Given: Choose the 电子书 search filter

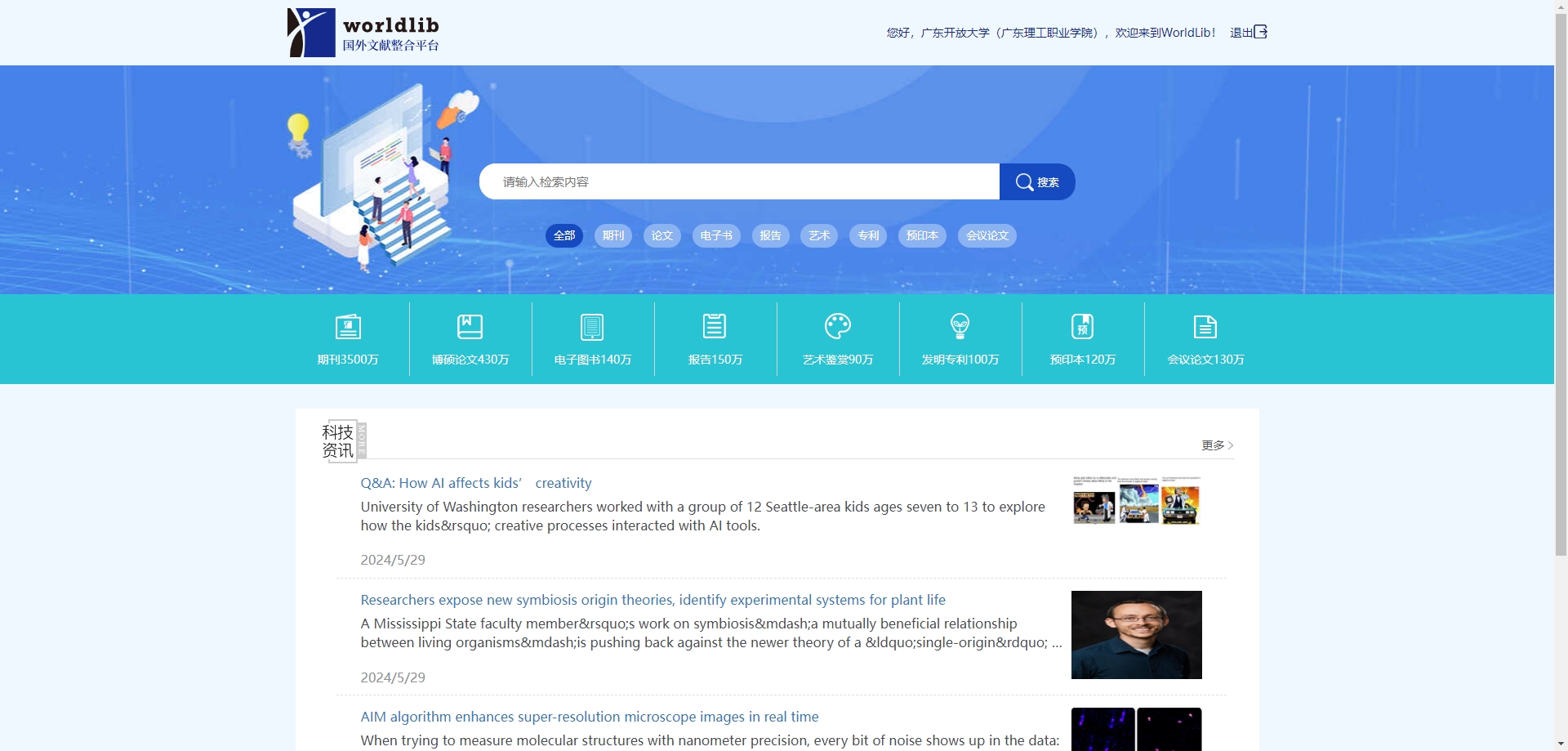Looking at the screenshot, I should [716, 235].
